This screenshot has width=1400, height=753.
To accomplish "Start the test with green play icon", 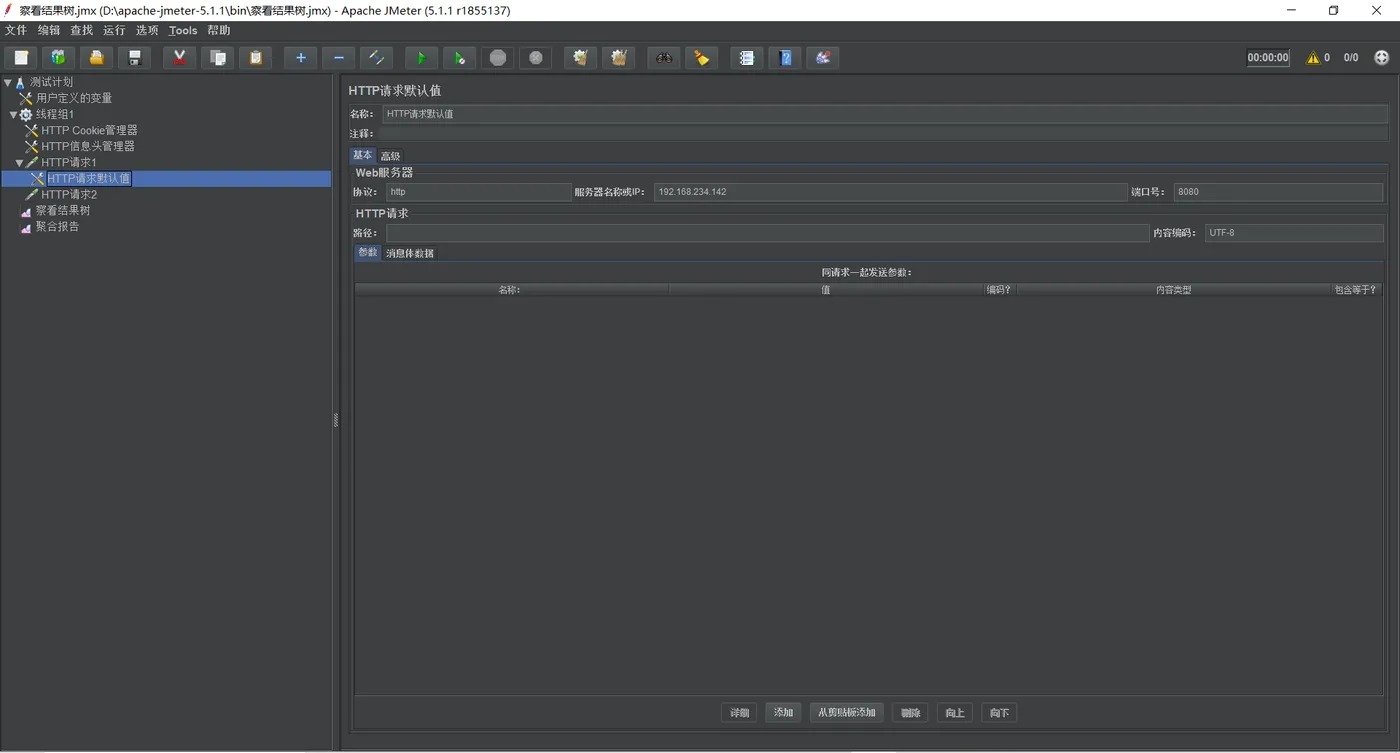I will click(421, 58).
